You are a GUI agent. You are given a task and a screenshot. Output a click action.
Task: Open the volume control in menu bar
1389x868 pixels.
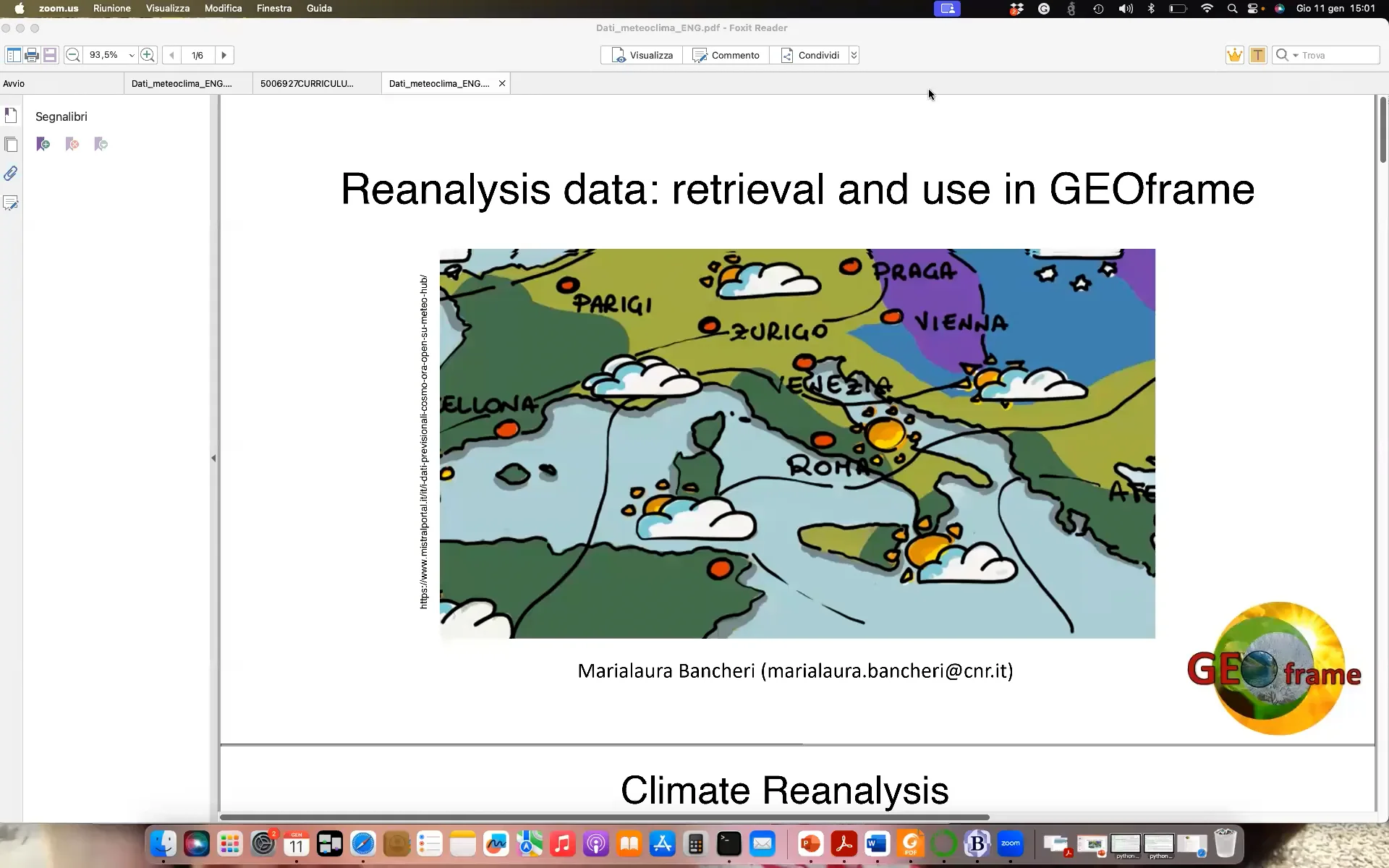tap(1126, 9)
